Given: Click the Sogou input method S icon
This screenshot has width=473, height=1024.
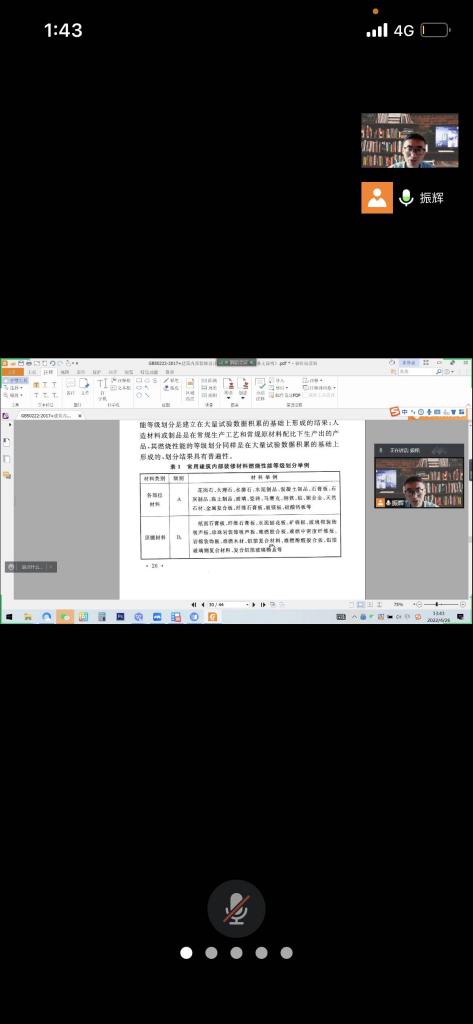Looking at the screenshot, I should pos(394,411).
